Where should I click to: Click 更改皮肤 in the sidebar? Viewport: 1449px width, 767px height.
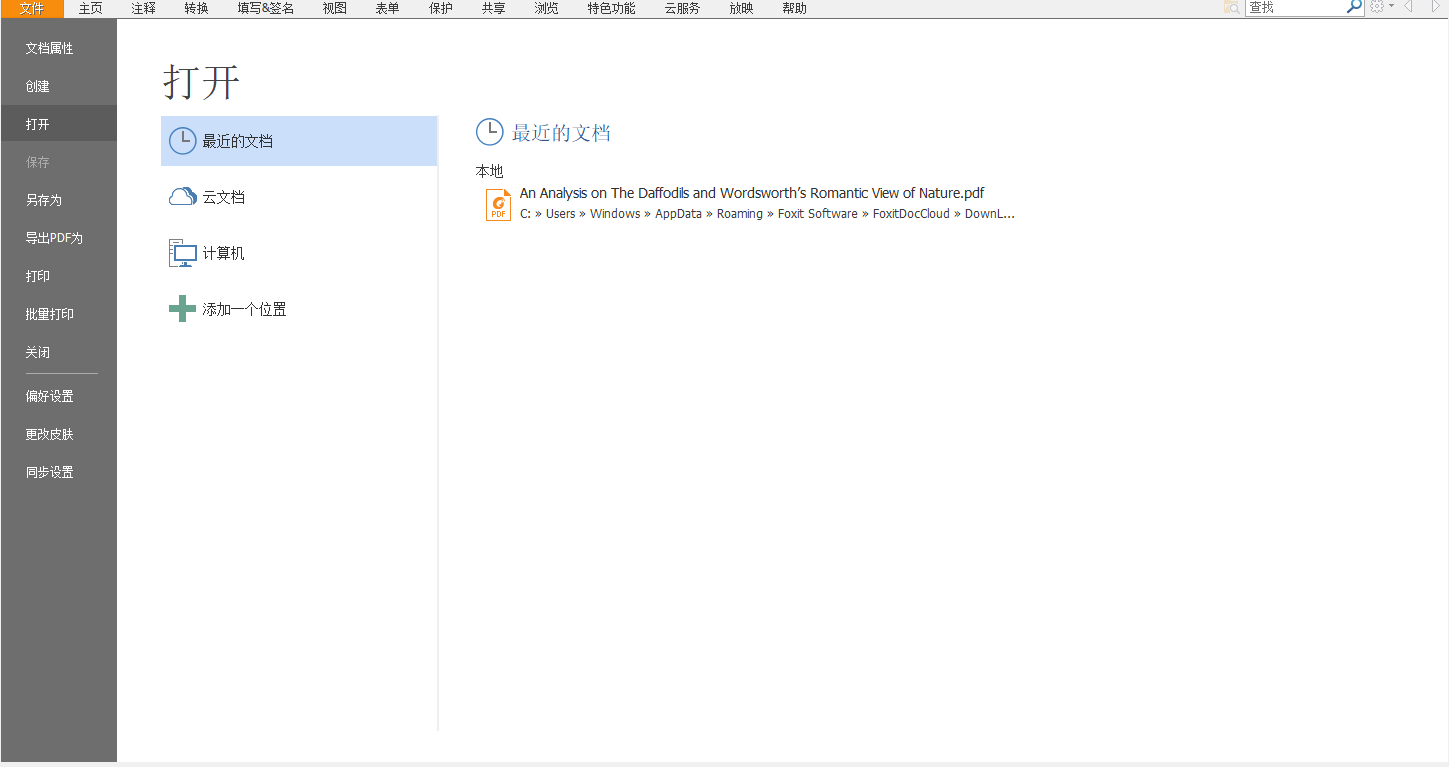click(49, 434)
